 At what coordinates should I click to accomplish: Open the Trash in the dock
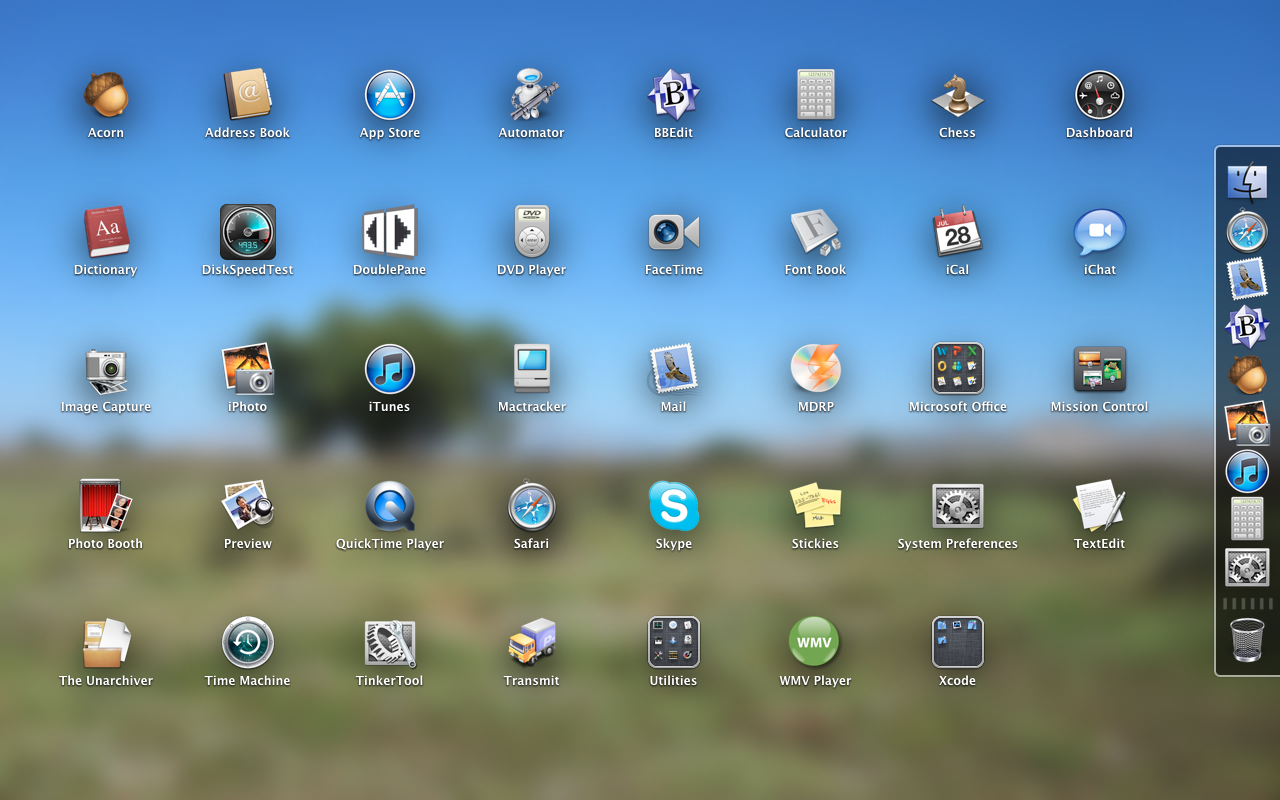pos(1247,640)
